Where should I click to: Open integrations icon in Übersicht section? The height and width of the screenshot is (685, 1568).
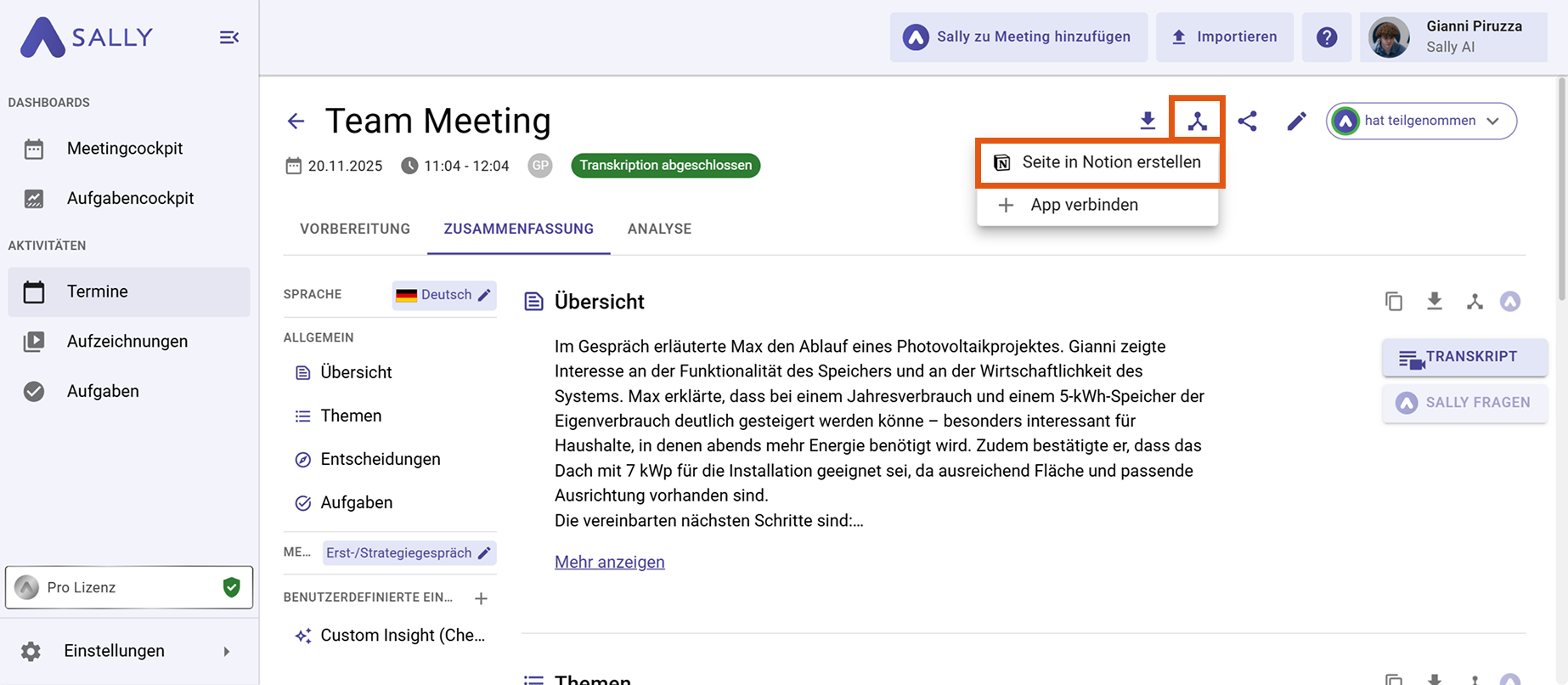1475,302
